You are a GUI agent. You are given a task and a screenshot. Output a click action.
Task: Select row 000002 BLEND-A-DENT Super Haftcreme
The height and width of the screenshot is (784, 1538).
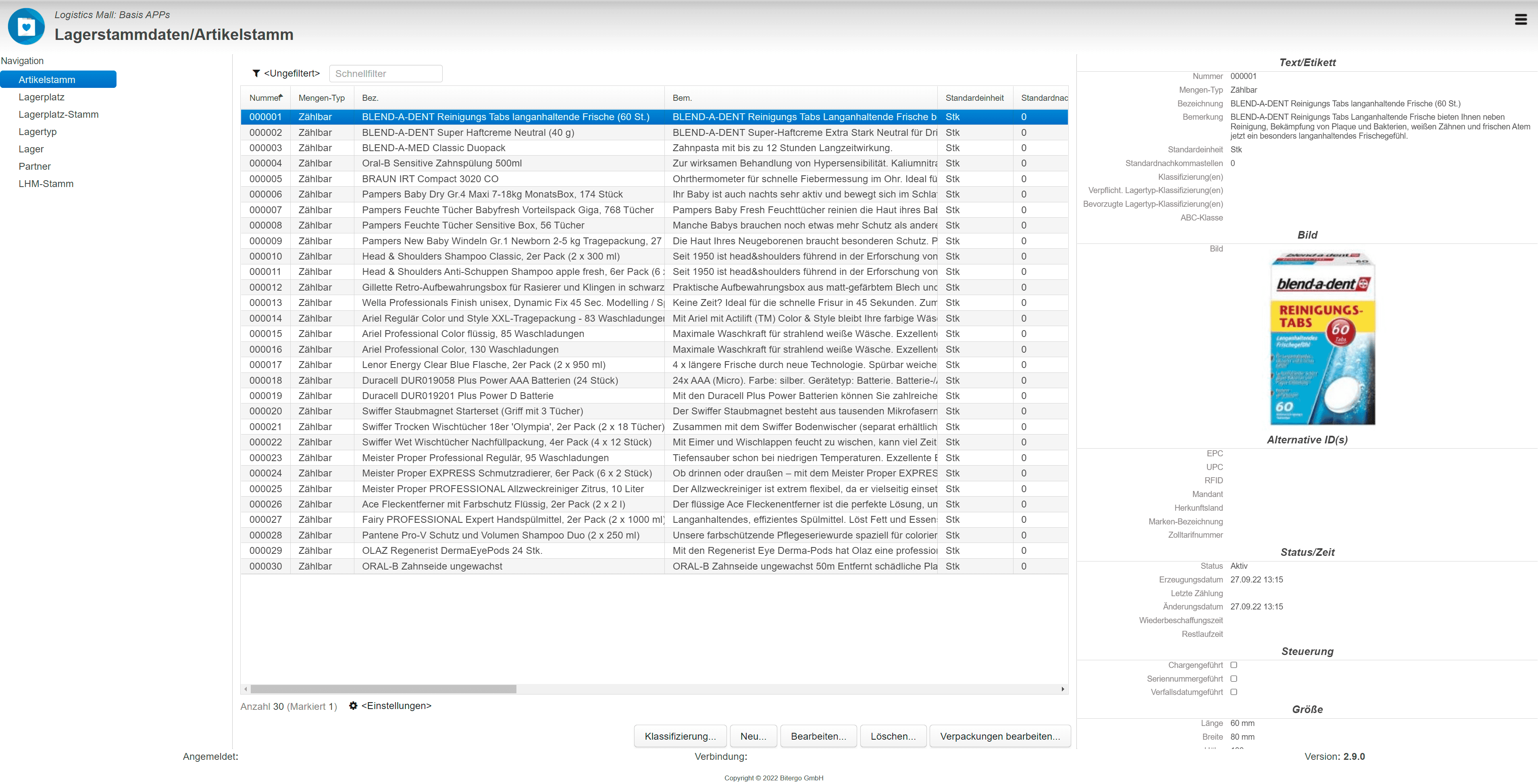pos(654,133)
